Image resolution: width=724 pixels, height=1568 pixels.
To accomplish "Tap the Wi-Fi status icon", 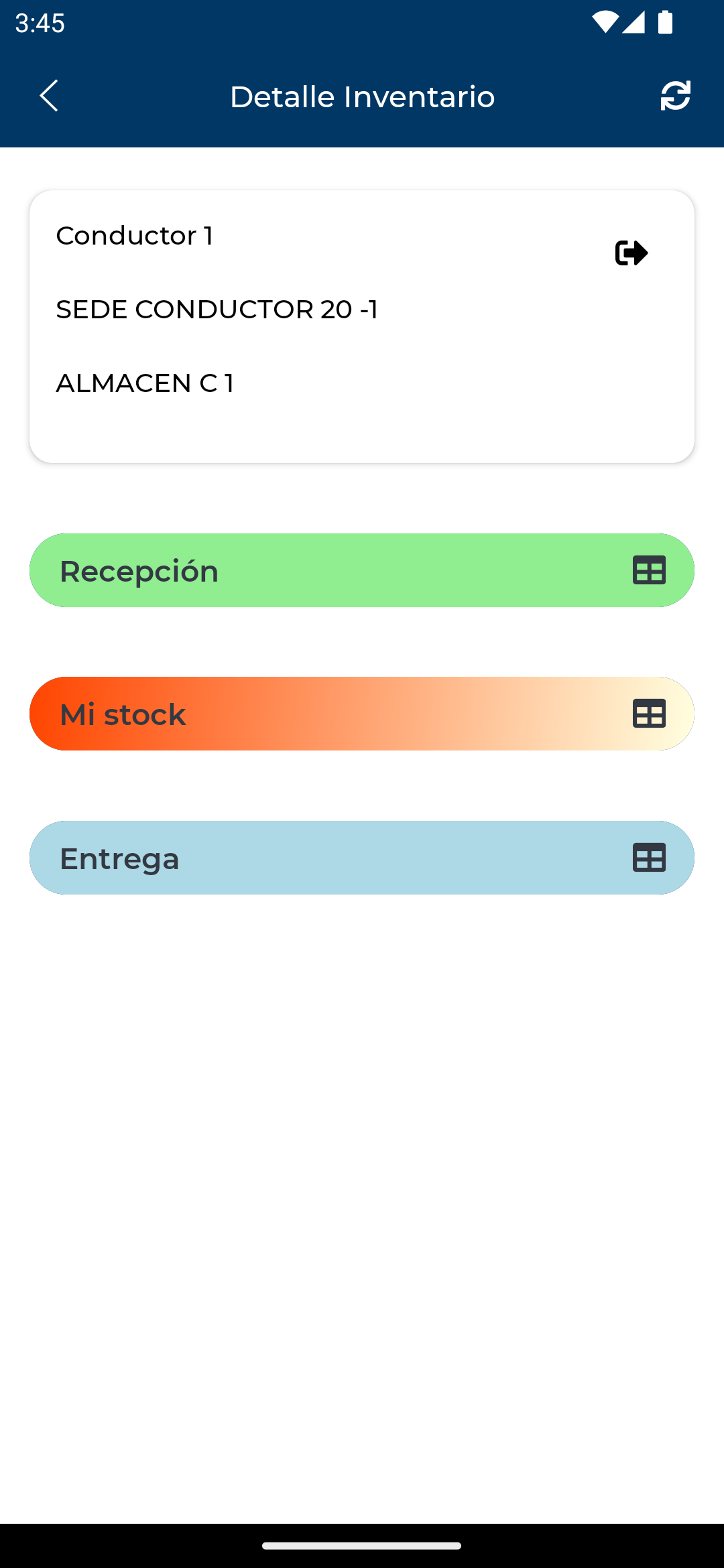I will pyautogui.click(x=604, y=22).
